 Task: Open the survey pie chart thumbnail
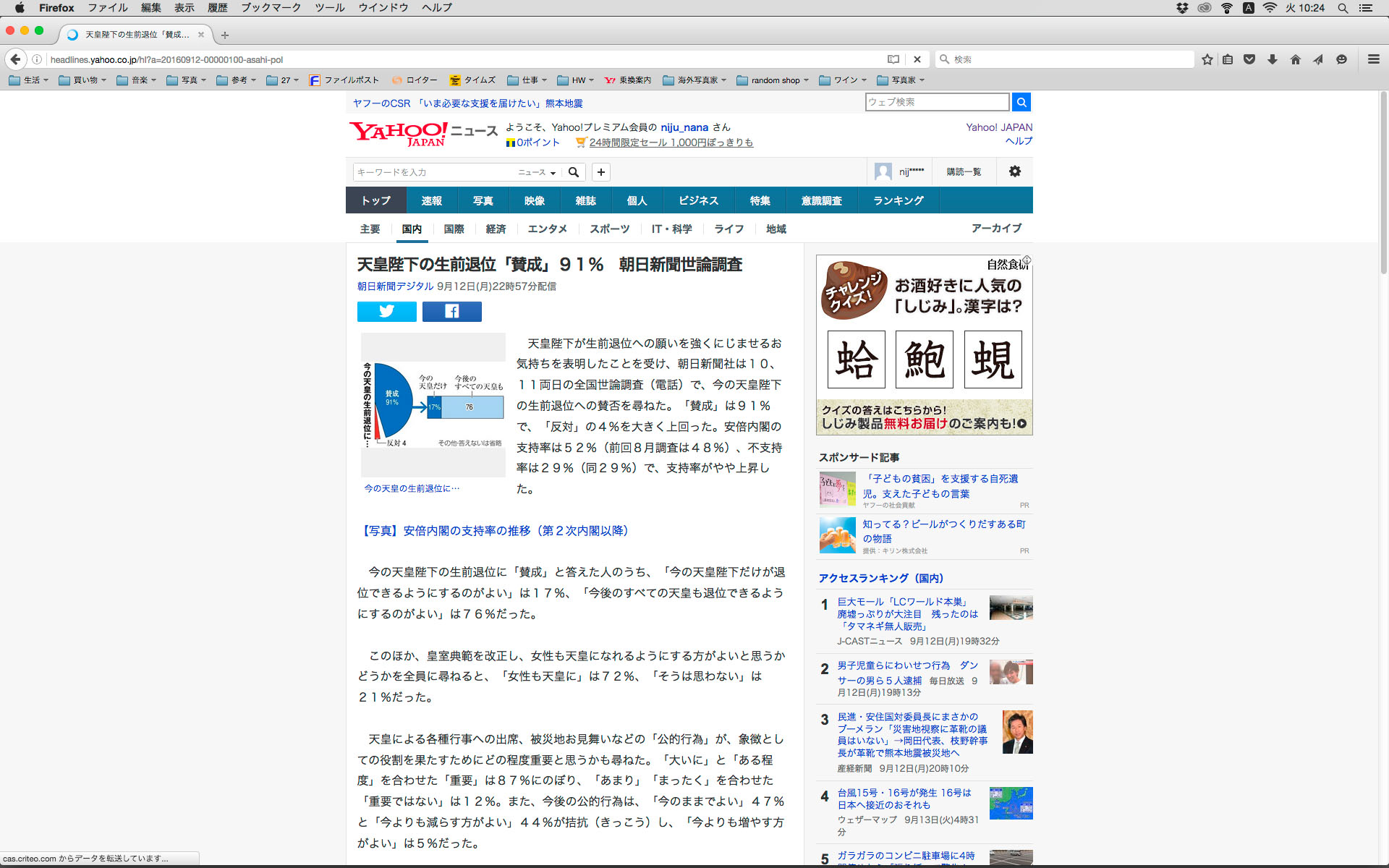(433, 405)
